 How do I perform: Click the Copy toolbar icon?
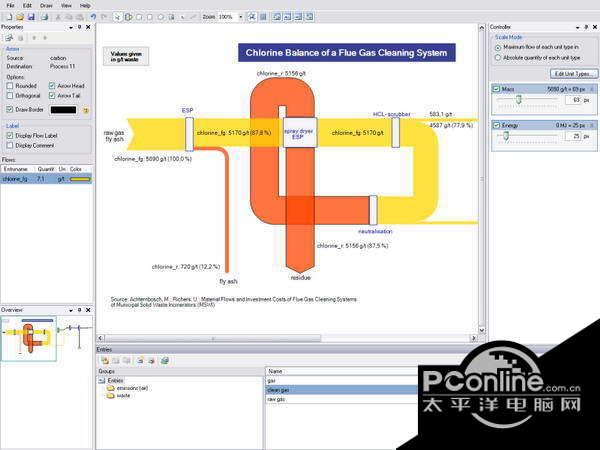coord(69,17)
